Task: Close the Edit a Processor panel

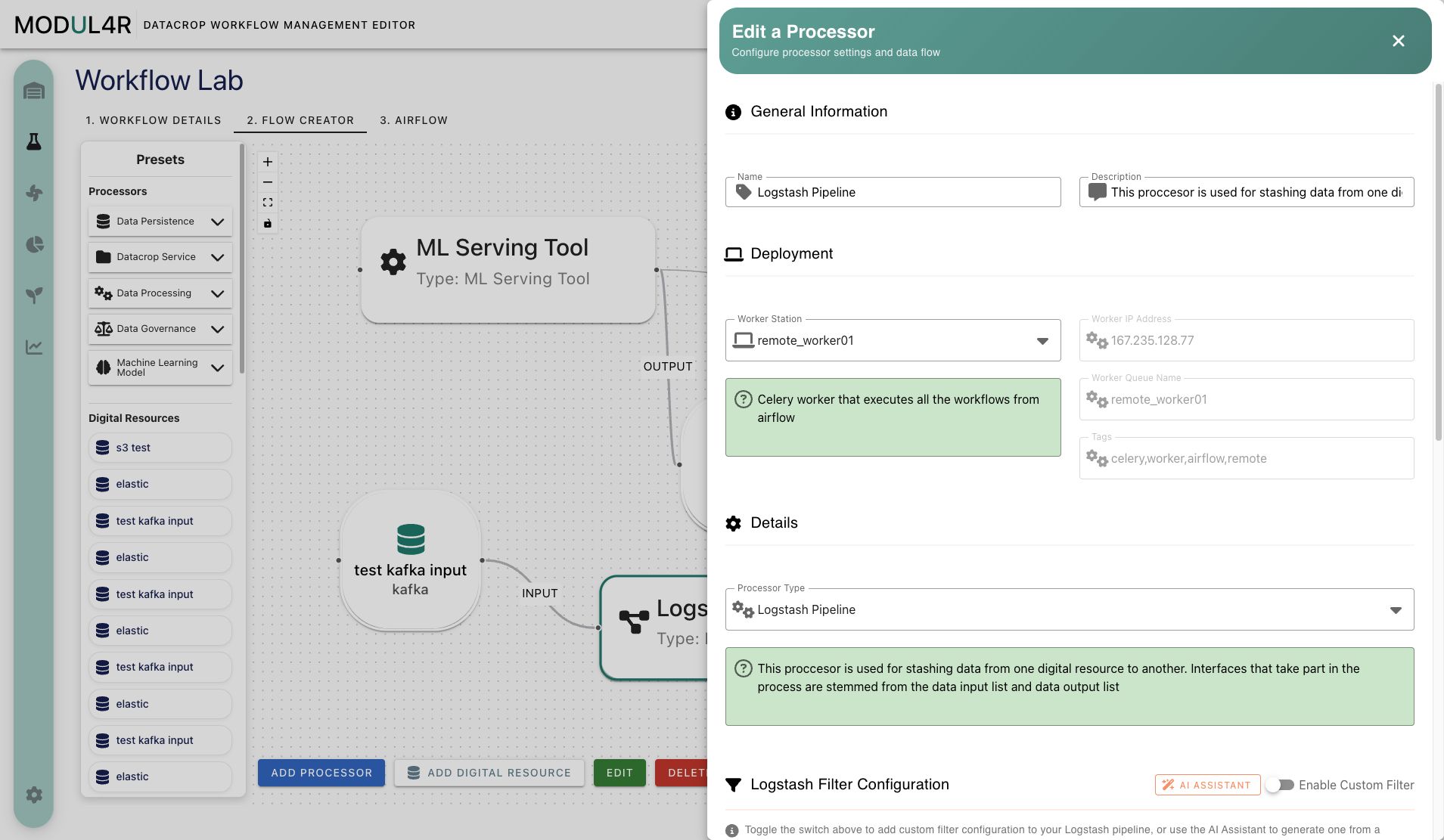Action: click(1399, 41)
